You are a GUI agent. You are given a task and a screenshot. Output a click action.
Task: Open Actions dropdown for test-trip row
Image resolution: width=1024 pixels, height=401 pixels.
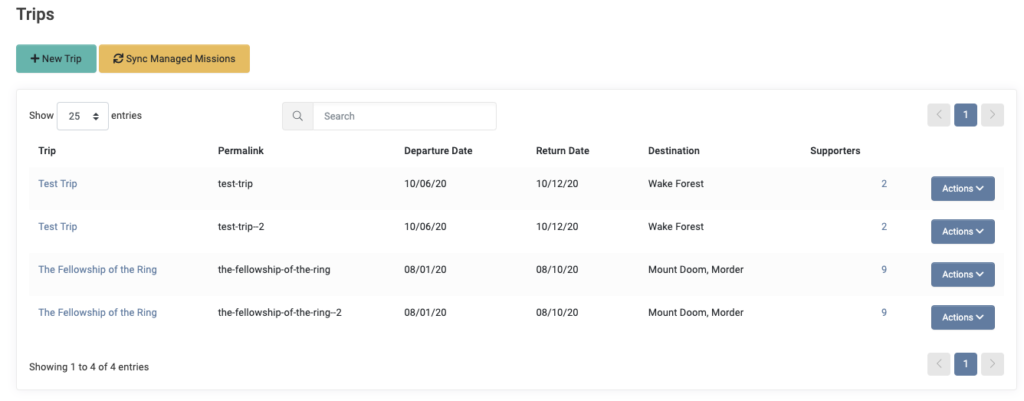pyautogui.click(x=963, y=188)
